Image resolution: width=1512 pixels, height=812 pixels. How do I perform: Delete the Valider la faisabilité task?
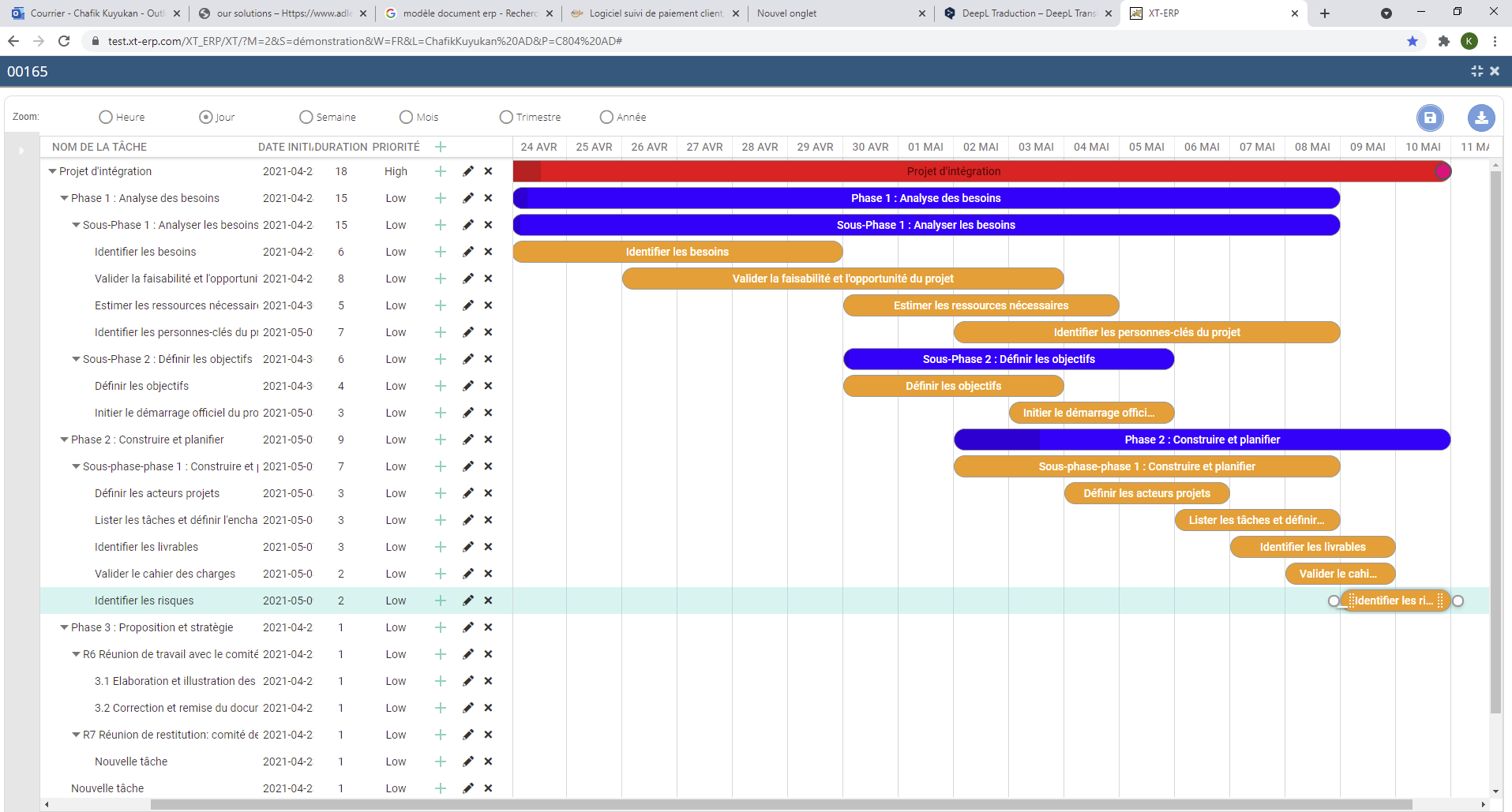488,279
